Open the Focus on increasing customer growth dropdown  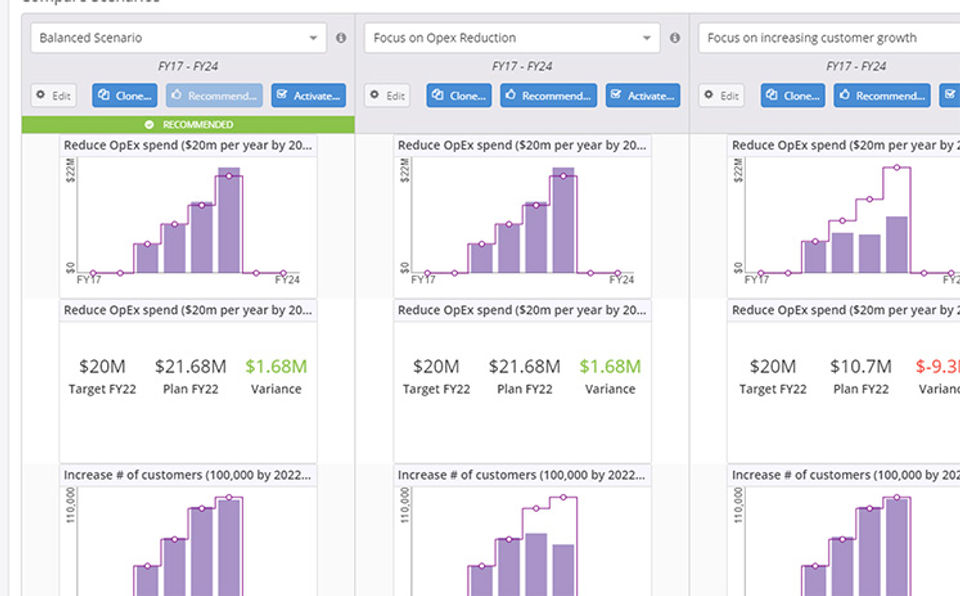point(829,38)
